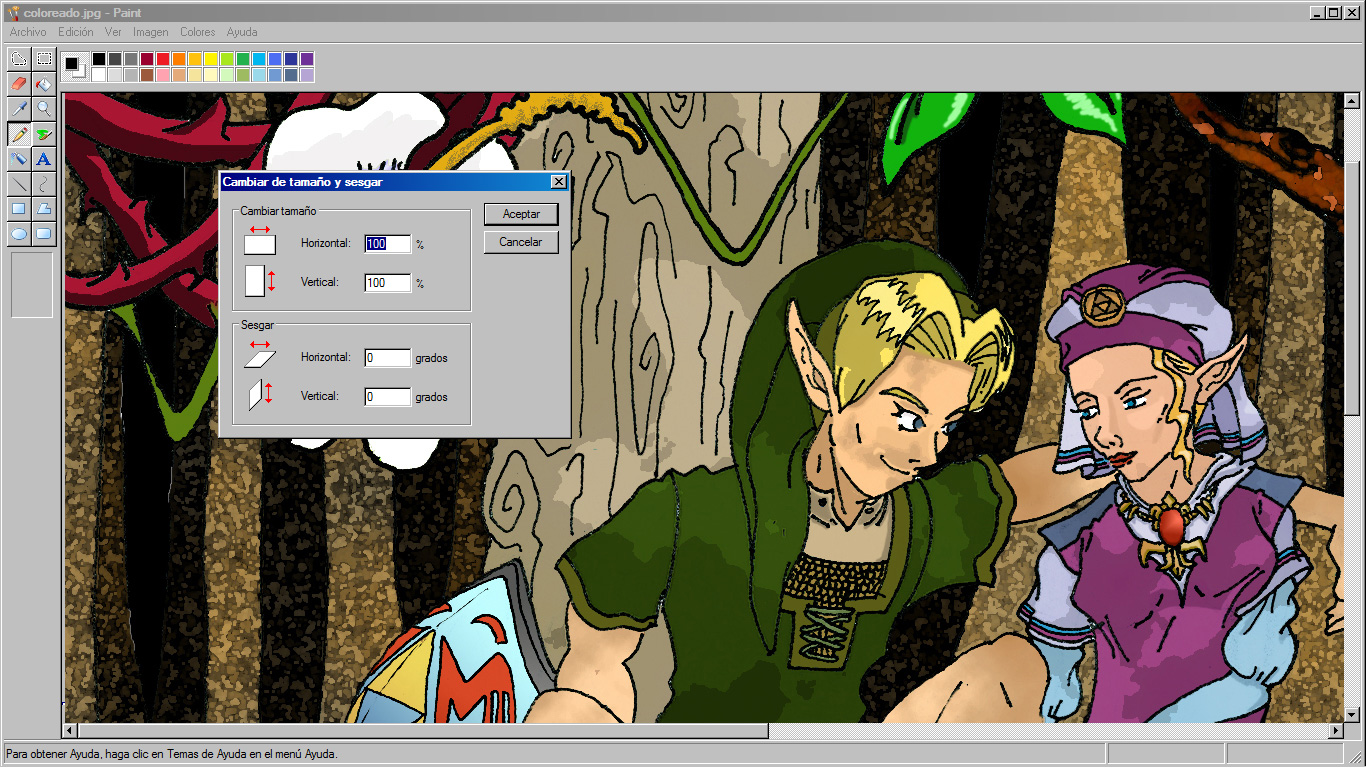Select the Free-form select tool
The image size is (1366, 768).
click(19, 58)
